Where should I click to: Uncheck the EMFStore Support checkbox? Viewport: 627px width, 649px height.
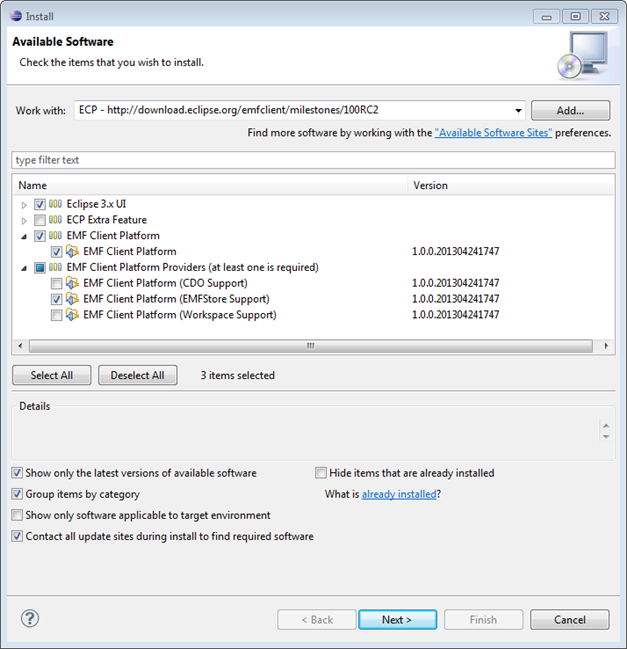[56, 299]
